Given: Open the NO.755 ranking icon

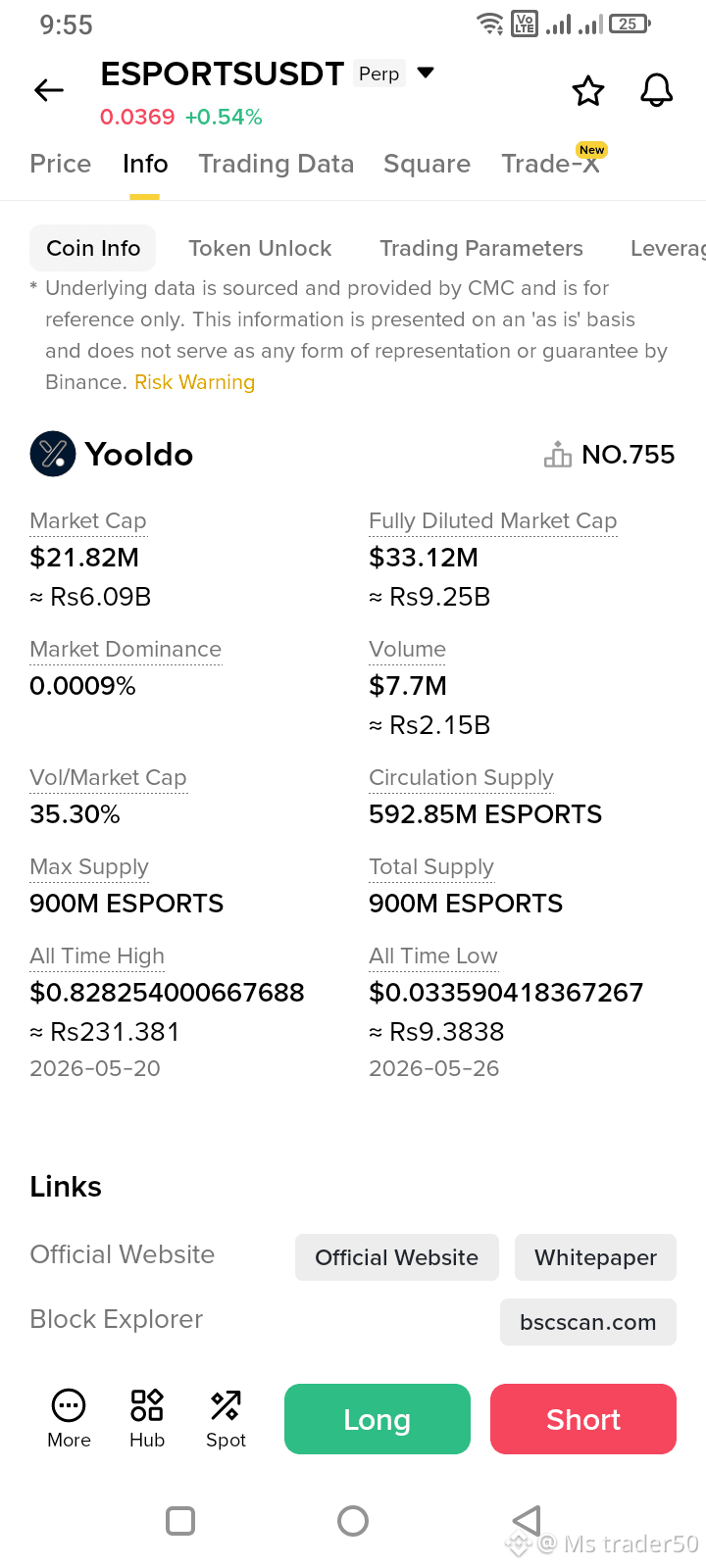Looking at the screenshot, I should point(558,455).
